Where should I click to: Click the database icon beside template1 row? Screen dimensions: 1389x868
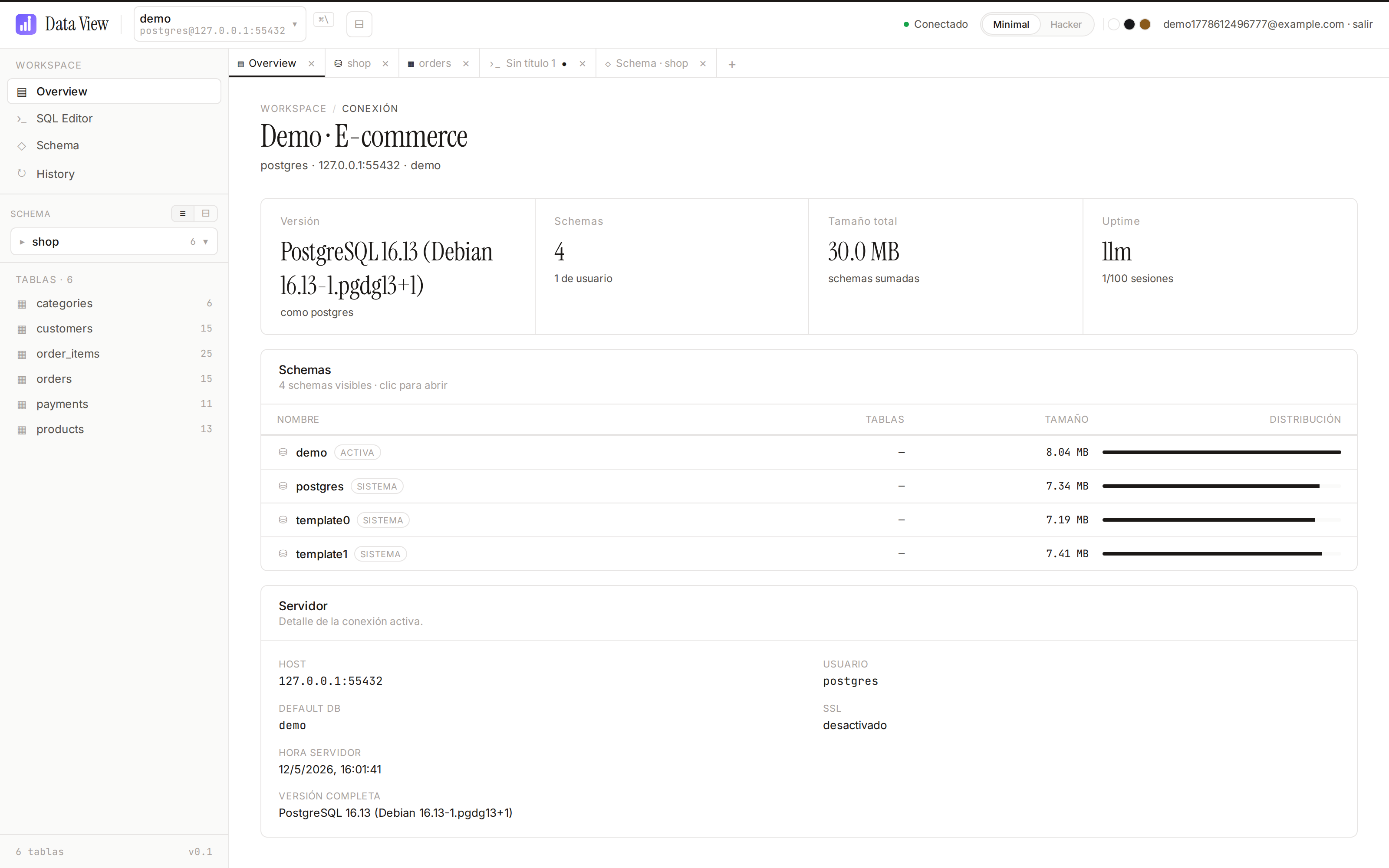[283, 554]
